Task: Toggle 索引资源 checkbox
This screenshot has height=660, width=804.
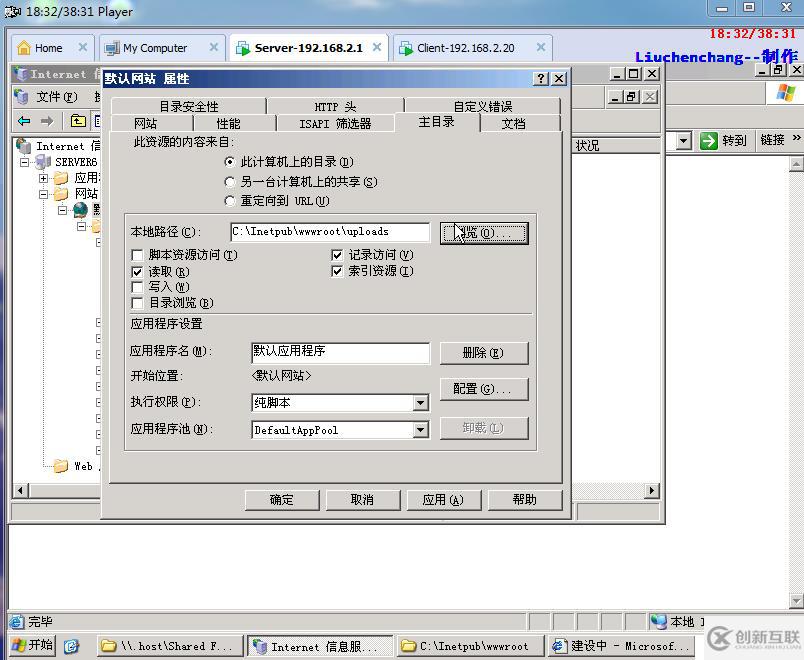Action: 337,271
